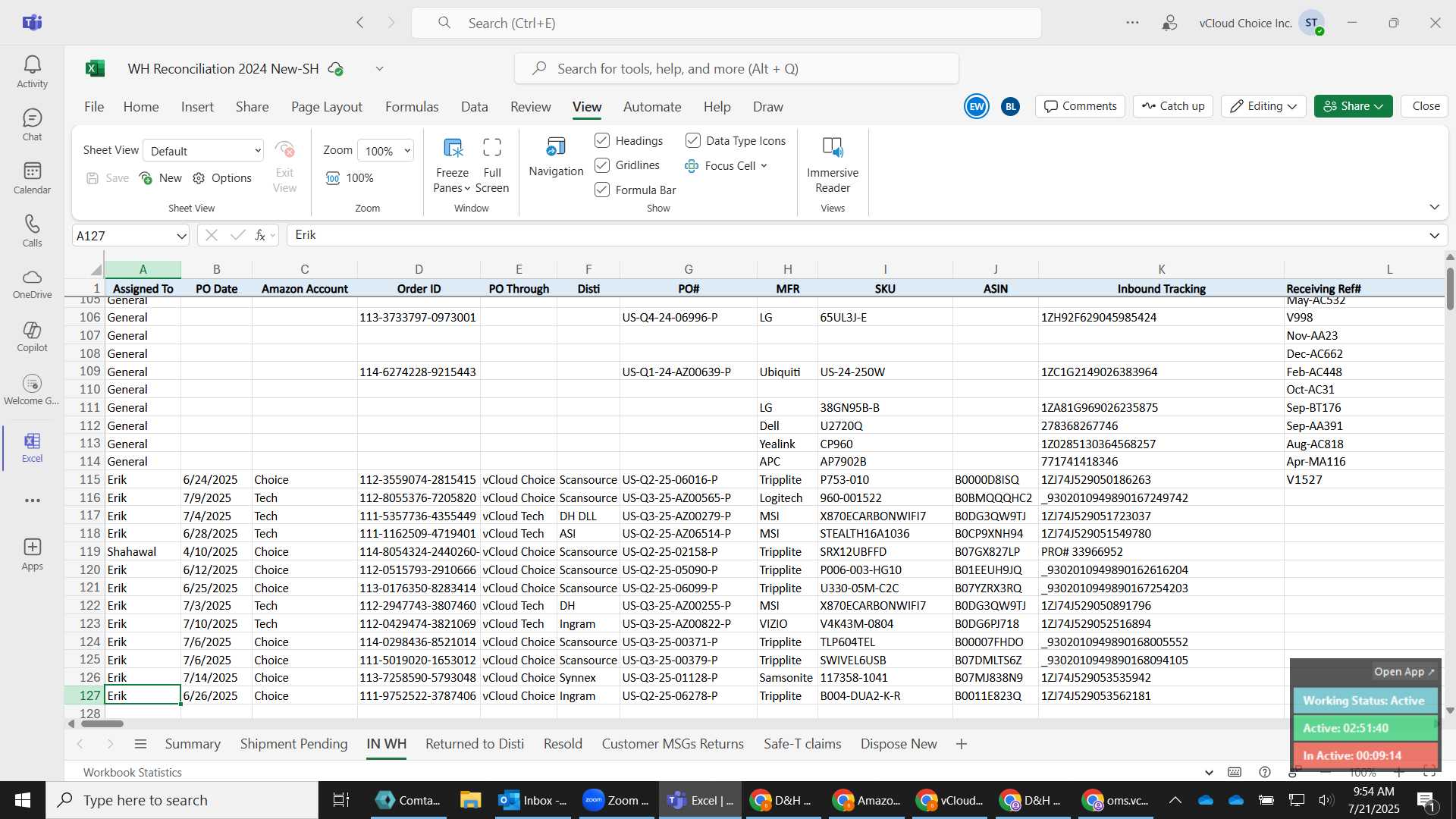Click the Catch up button
Image resolution: width=1456 pixels, height=819 pixels.
click(1173, 106)
